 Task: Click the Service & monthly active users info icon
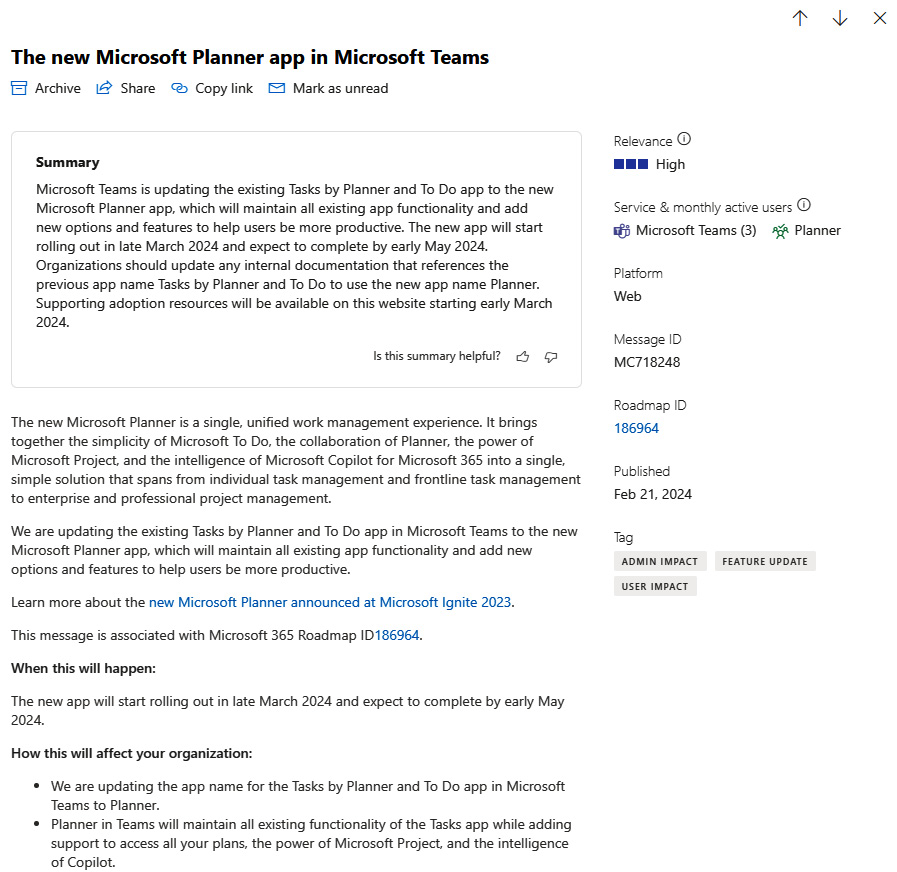(804, 205)
